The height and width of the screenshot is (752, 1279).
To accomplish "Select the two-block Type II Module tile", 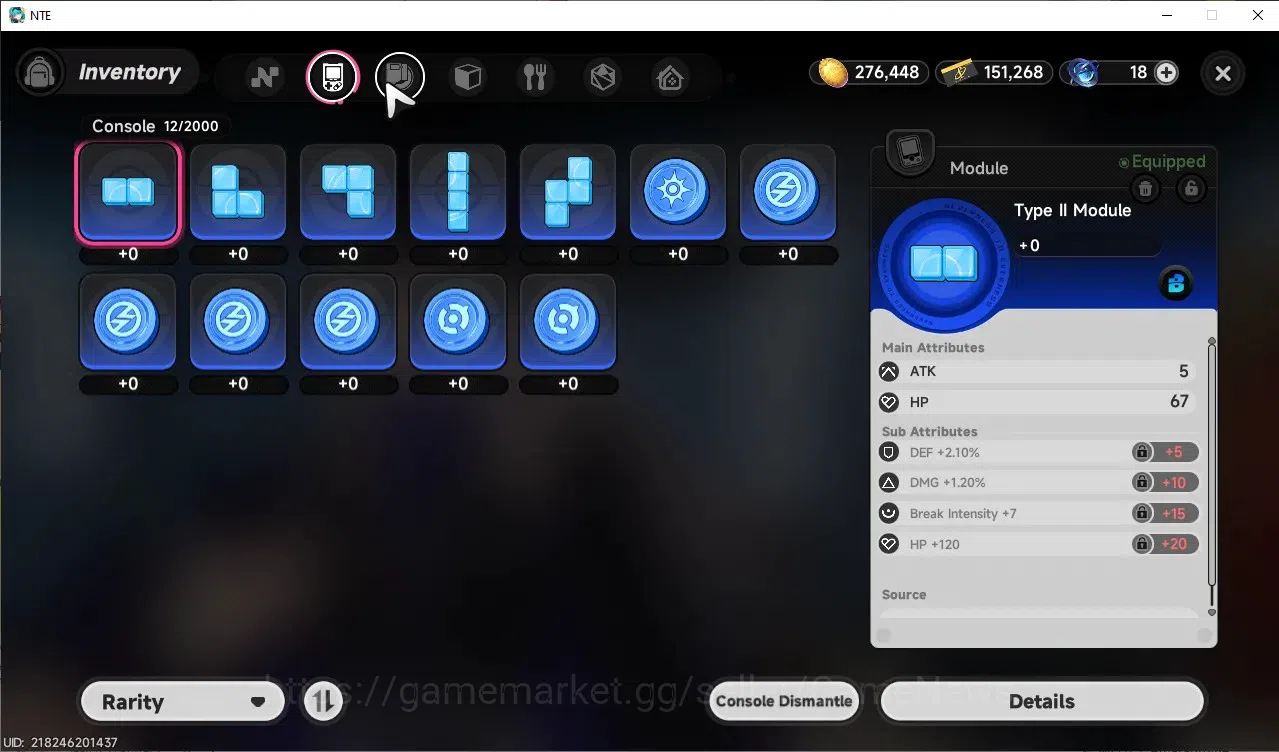I will [x=128, y=192].
